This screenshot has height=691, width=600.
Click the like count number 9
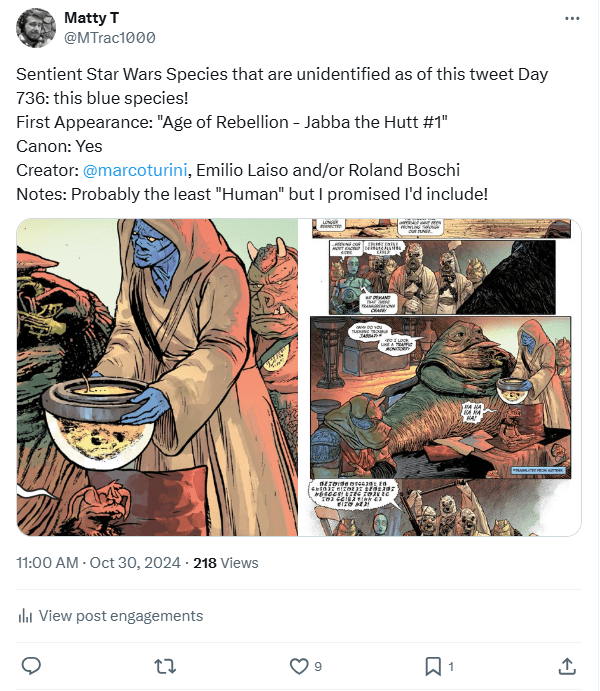coord(318,666)
